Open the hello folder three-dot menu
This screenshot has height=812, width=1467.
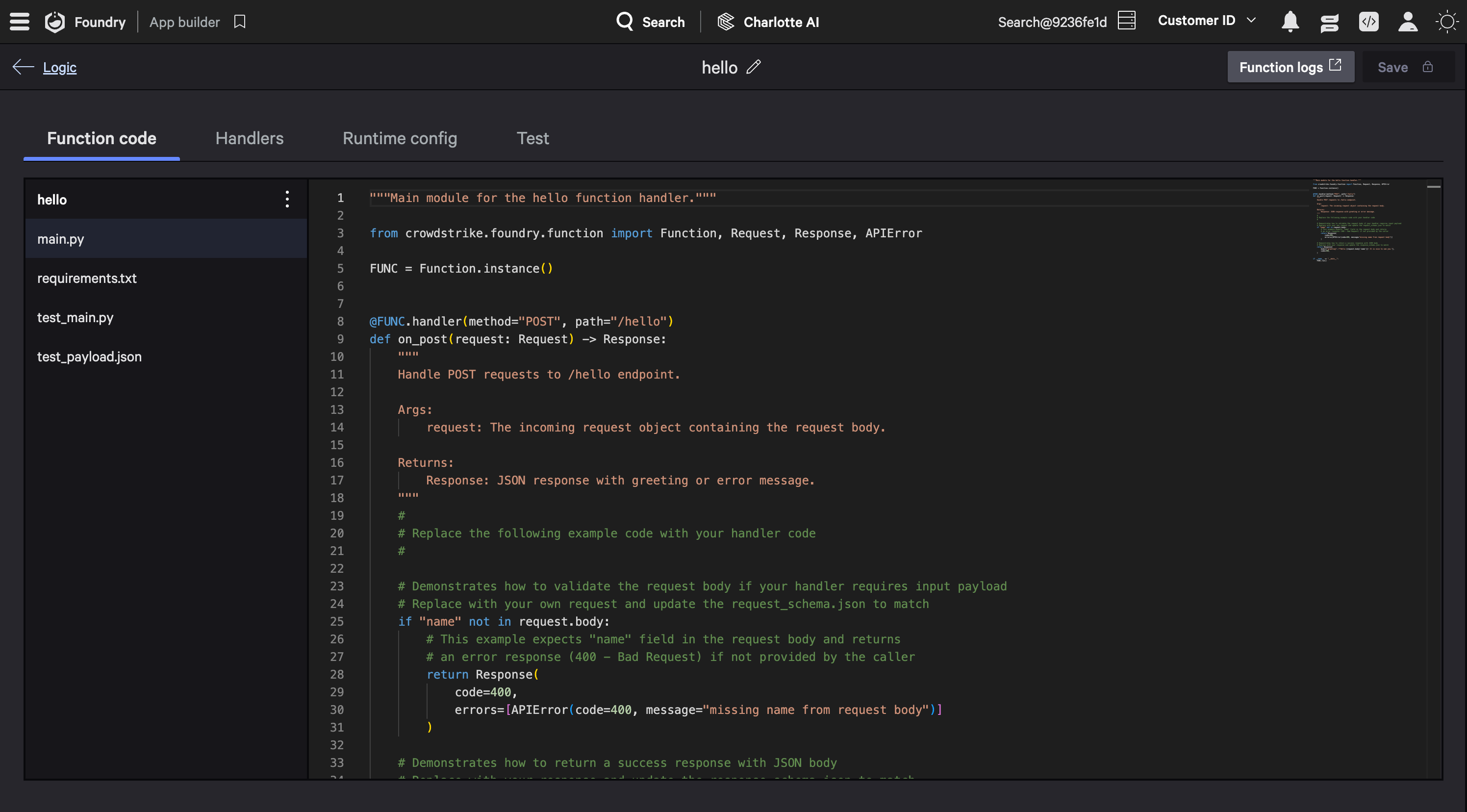click(287, 199)
